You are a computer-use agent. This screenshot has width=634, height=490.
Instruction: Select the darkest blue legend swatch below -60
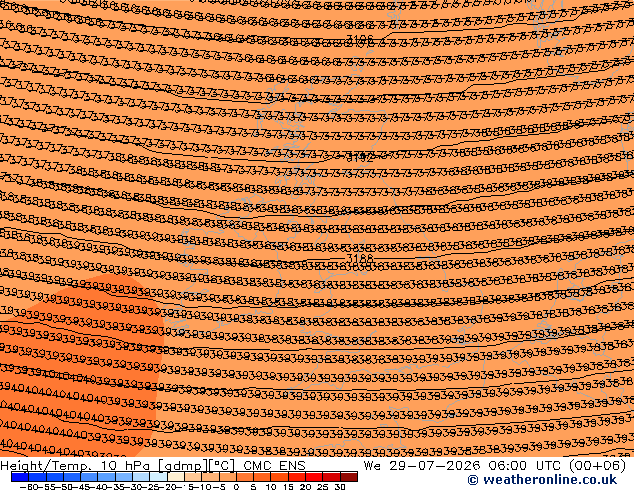(x=20, y=477)
